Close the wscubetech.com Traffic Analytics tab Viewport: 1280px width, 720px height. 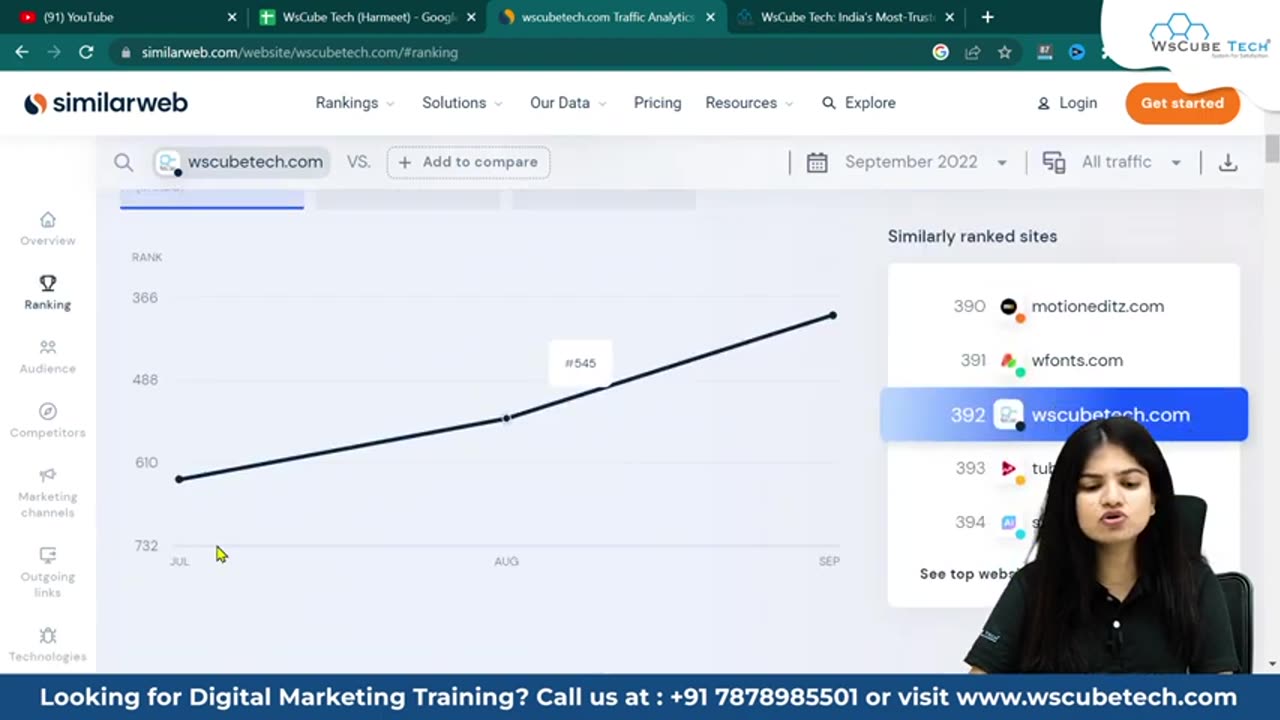pyautogui.click(x=710, y=17)
